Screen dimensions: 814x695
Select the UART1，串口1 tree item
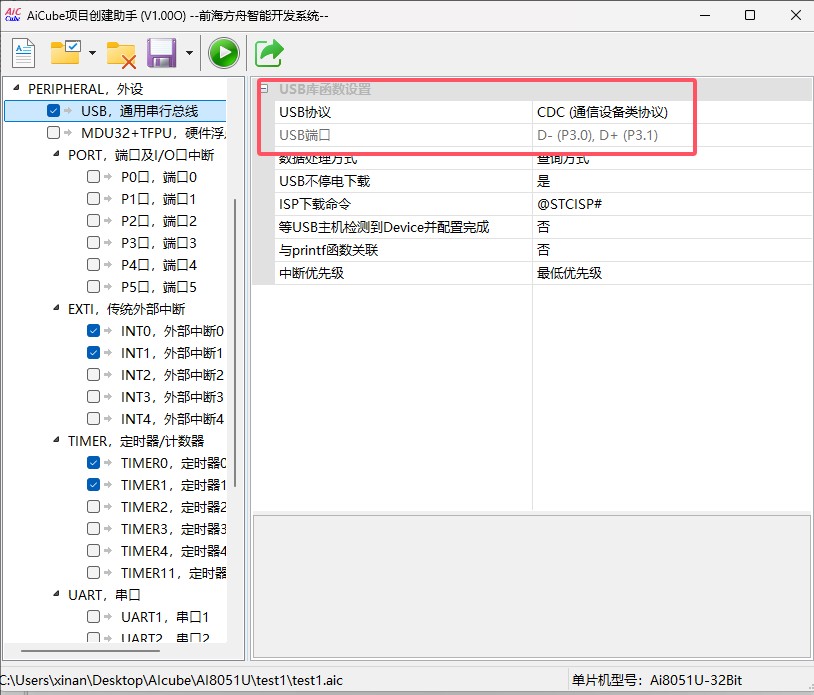click(x=165, y=617)
